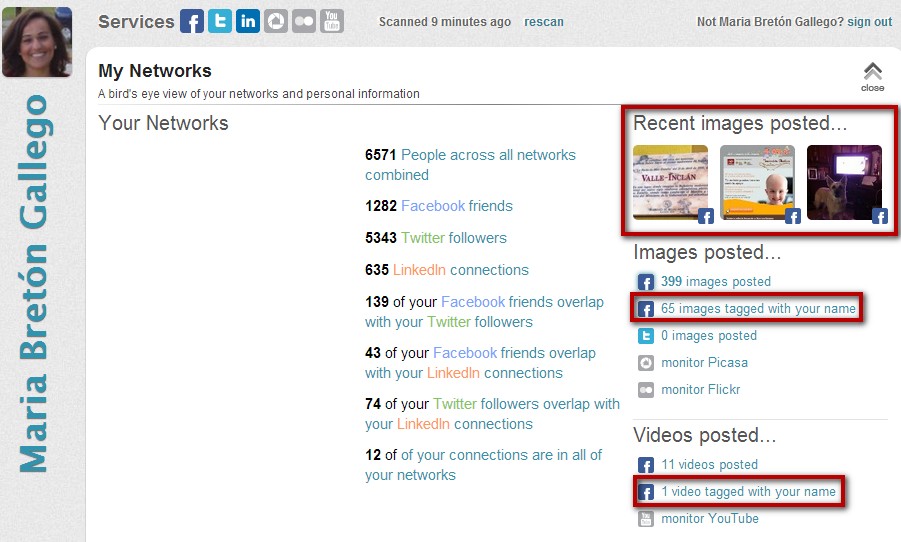This screenshot has width=901, height=542.
Task: Open 11 videos posted link
Action: coord(709,464)
